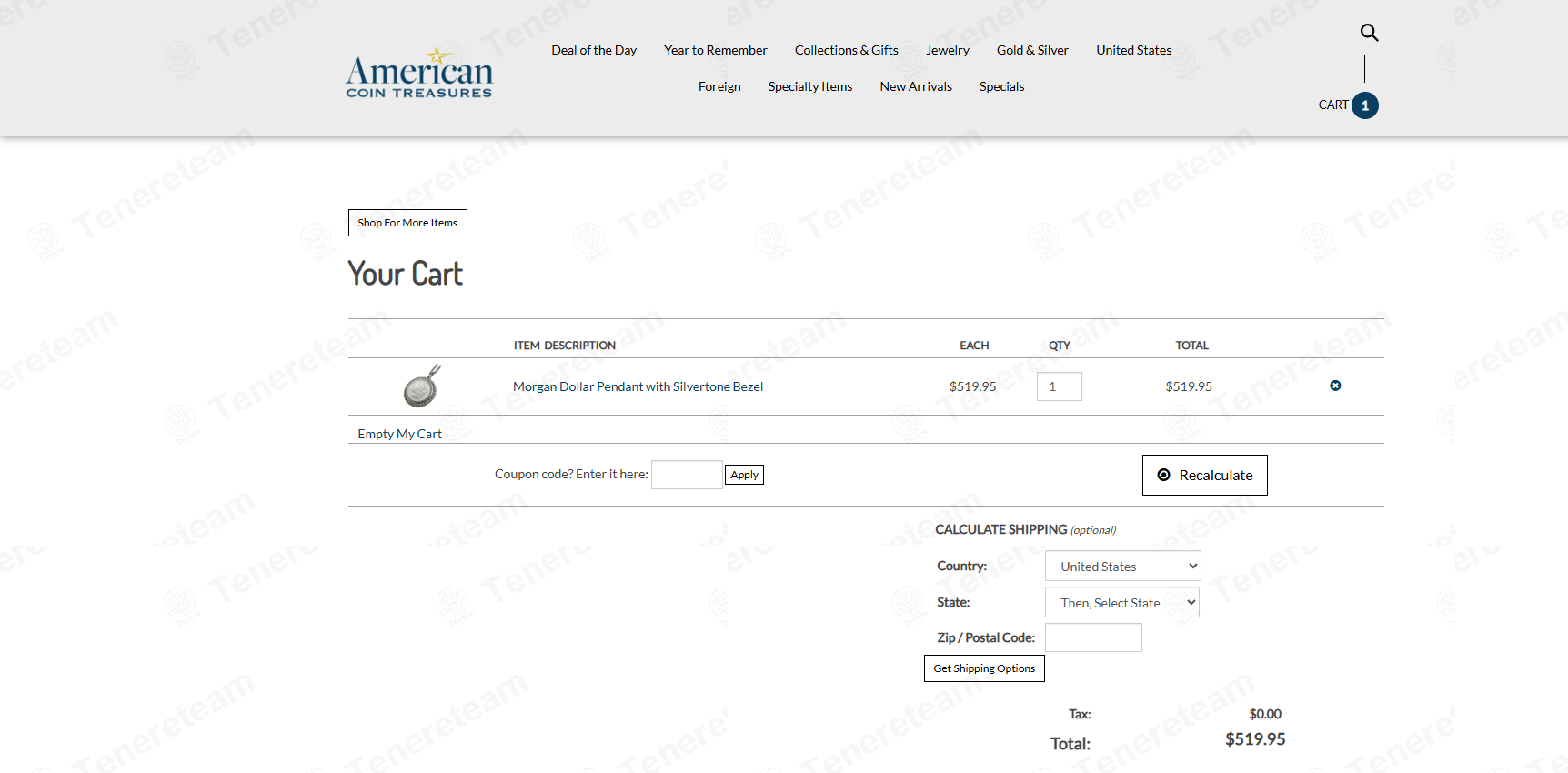
Task: Click the Recalculate button
Action: 1205,475
